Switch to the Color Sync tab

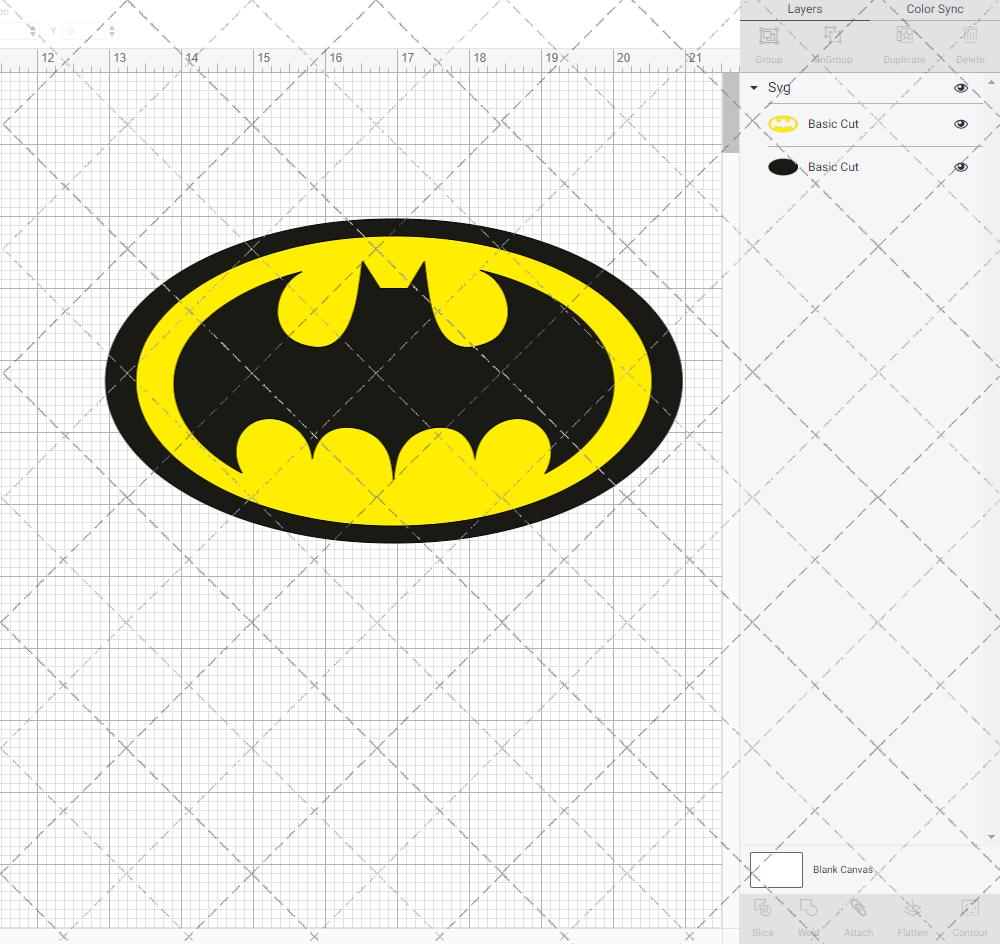click(934, 9)
